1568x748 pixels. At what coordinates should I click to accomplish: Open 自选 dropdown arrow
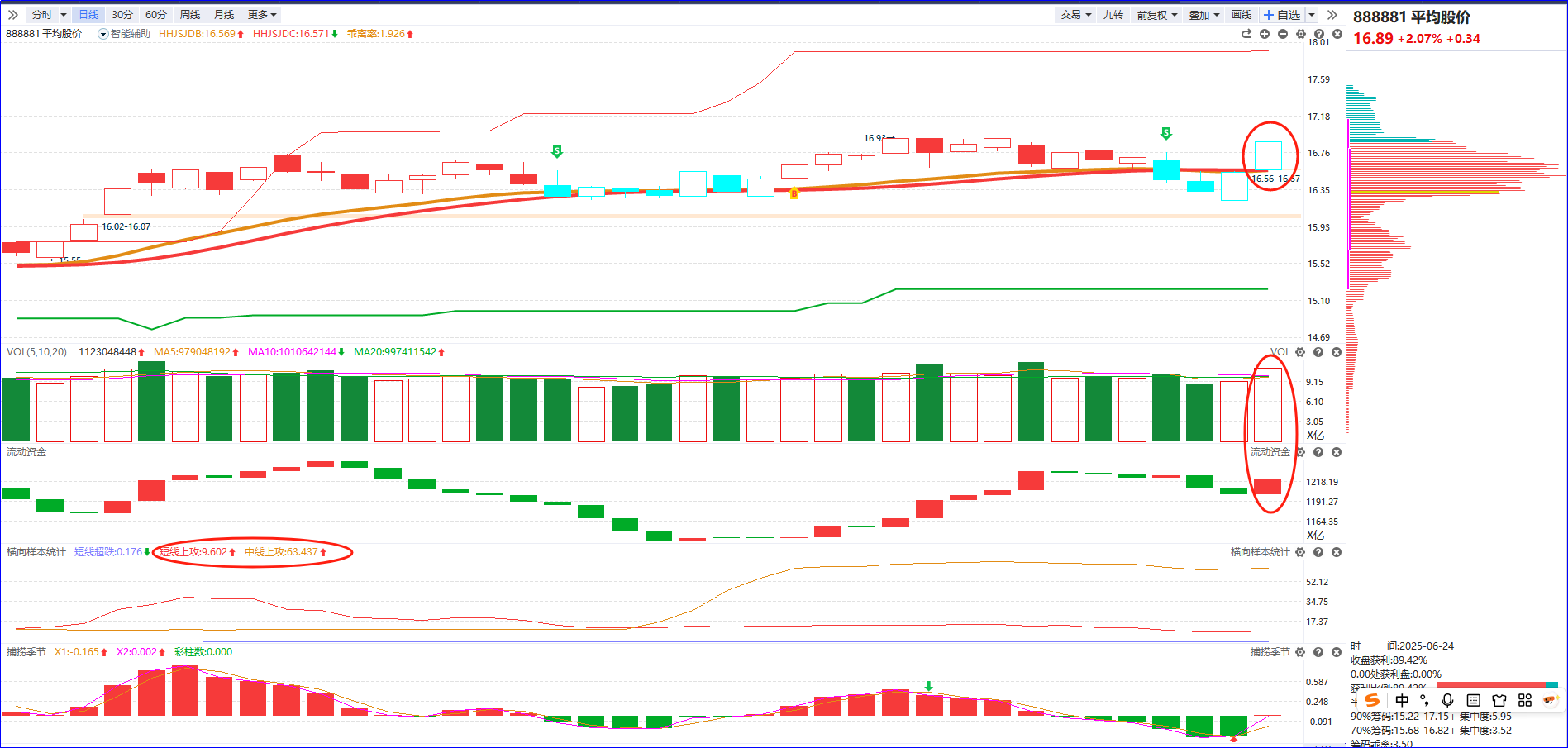tap(1312, 15)
